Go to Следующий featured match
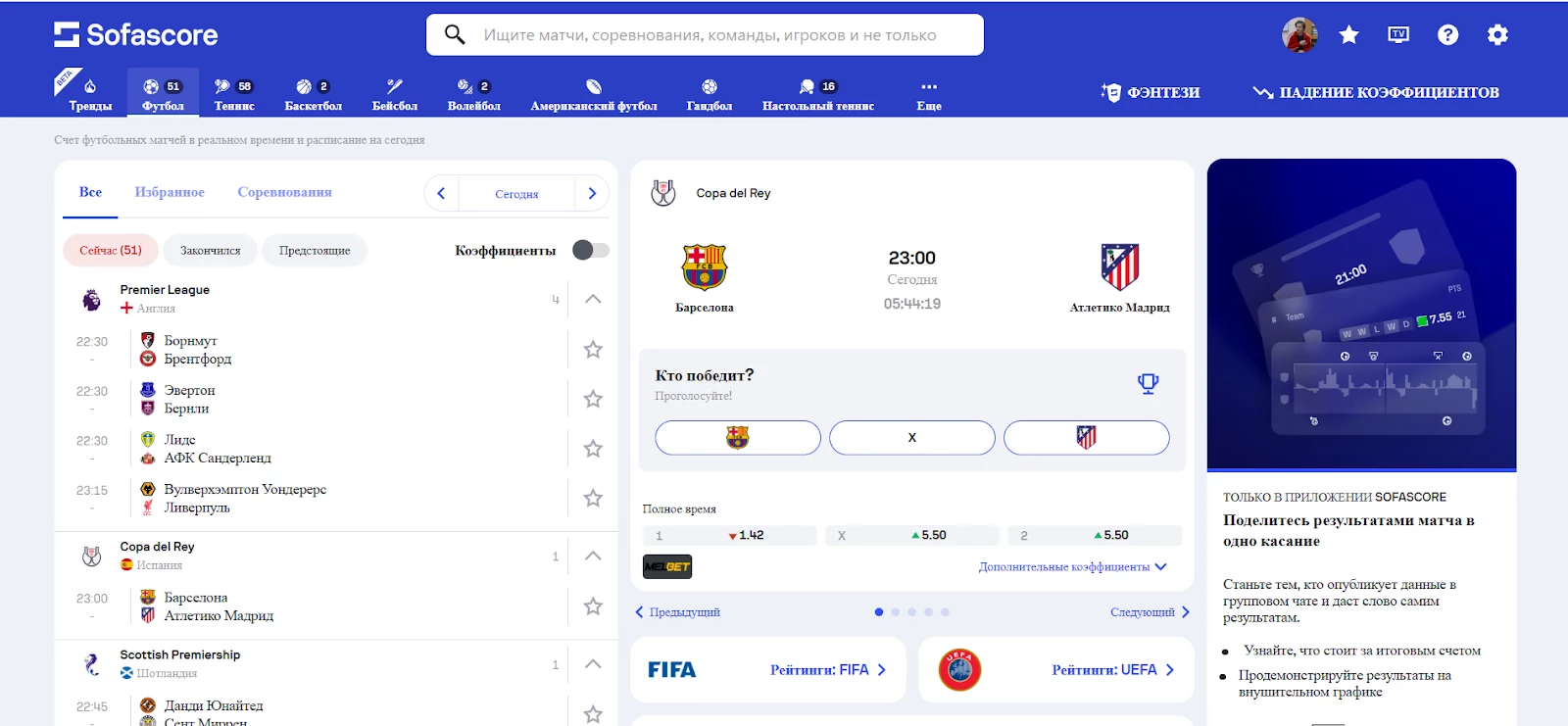Image resolution: width=1568 pixels, height=726 pixels. click(1150, 612)
